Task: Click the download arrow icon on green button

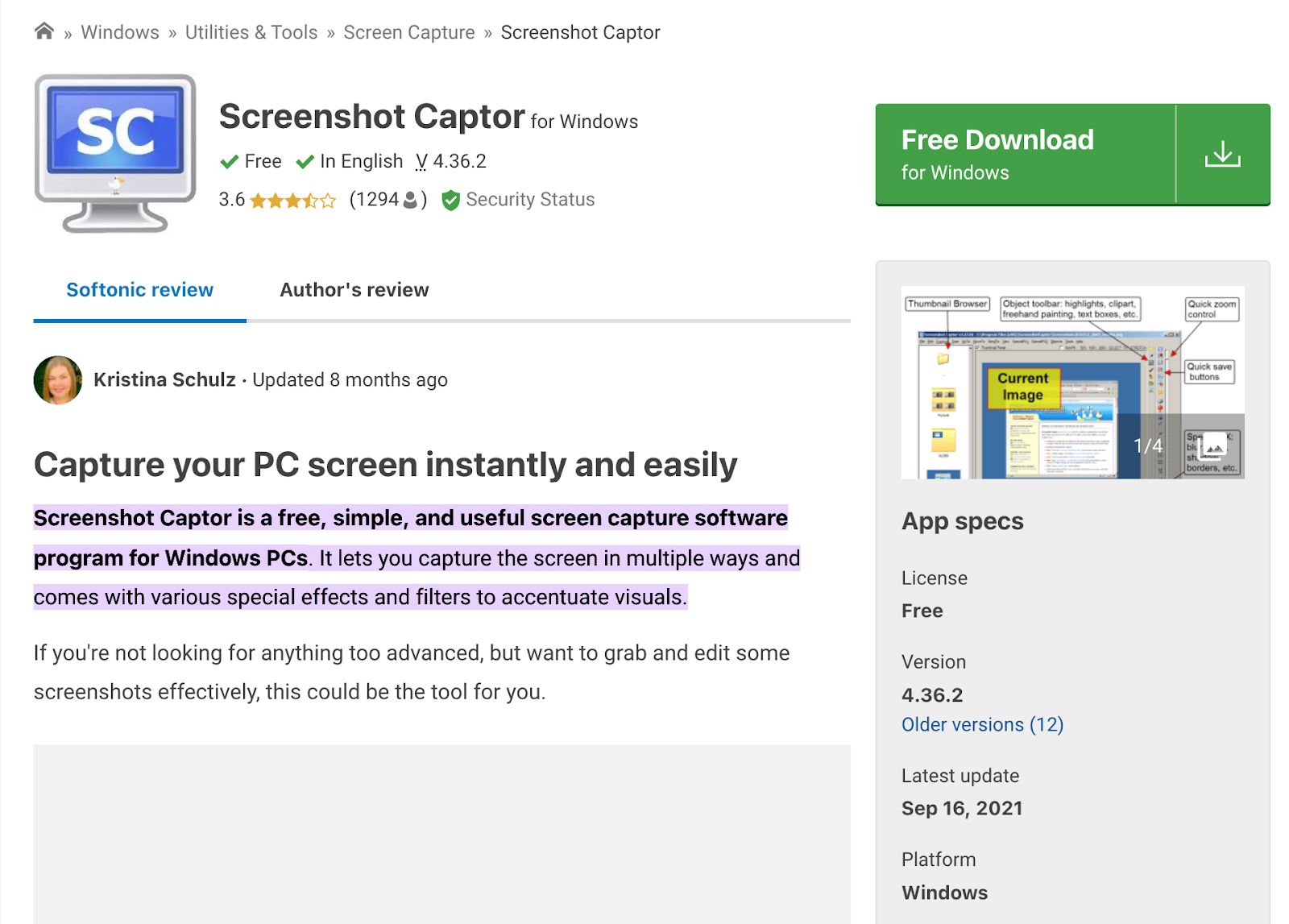Action: click(1222, 154)
